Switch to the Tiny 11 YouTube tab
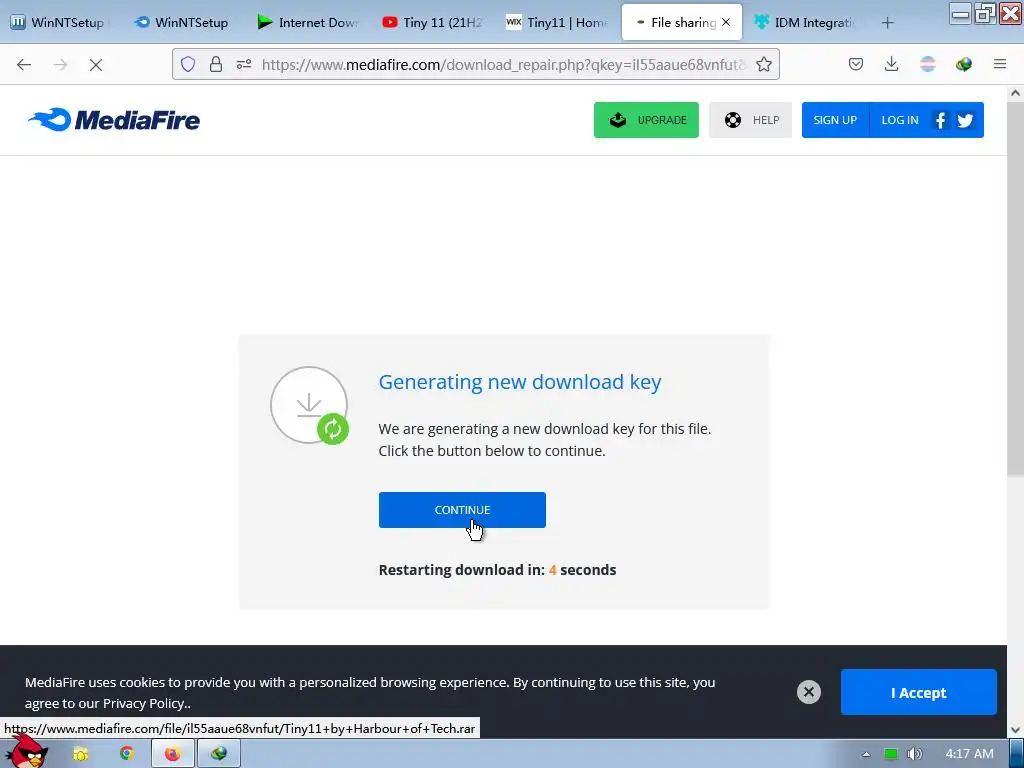 [x=432, y=22]
